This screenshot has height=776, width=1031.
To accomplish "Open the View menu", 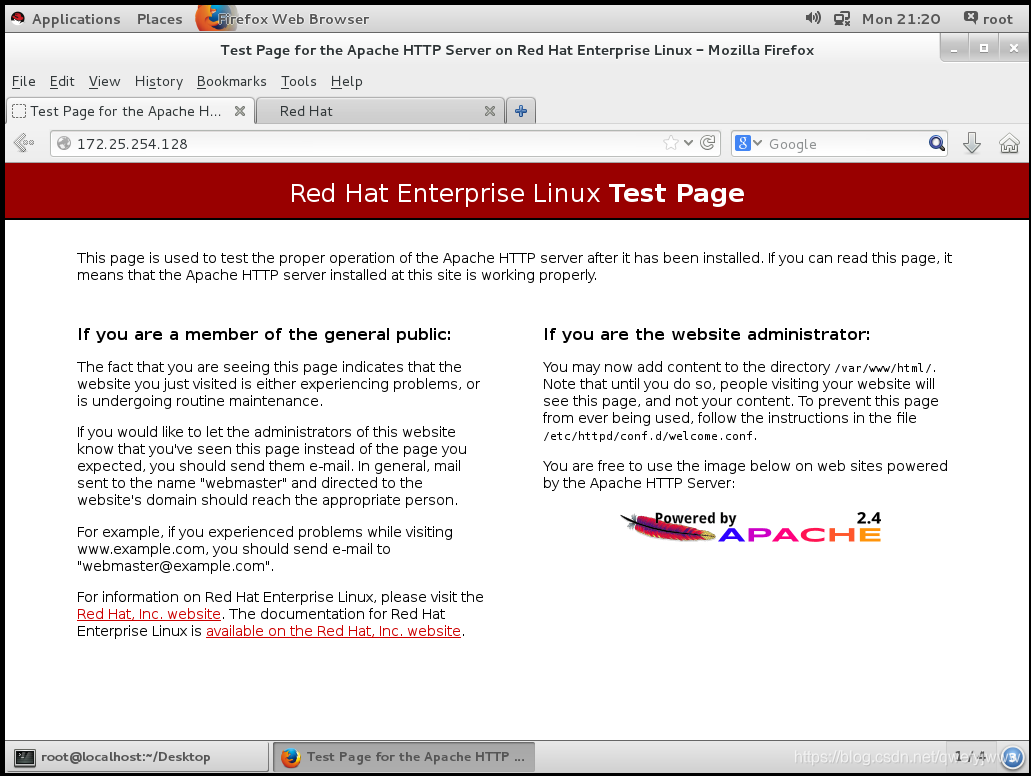I will 105,82.
